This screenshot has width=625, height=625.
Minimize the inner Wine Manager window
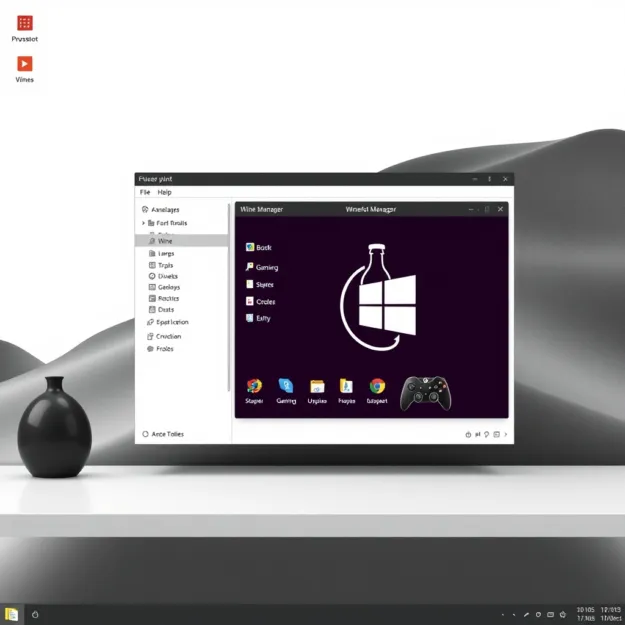point(471,209)
